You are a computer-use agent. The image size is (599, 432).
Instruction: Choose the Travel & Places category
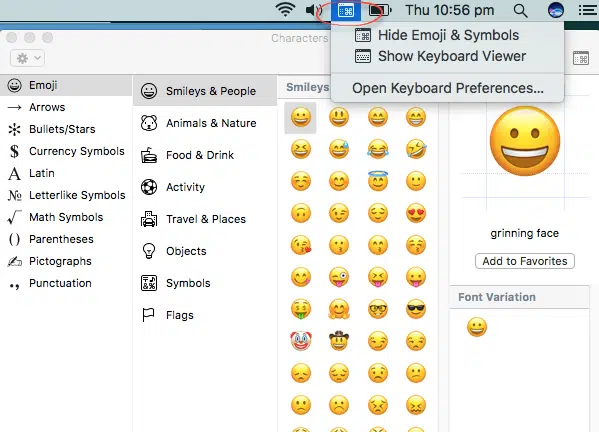205,219
